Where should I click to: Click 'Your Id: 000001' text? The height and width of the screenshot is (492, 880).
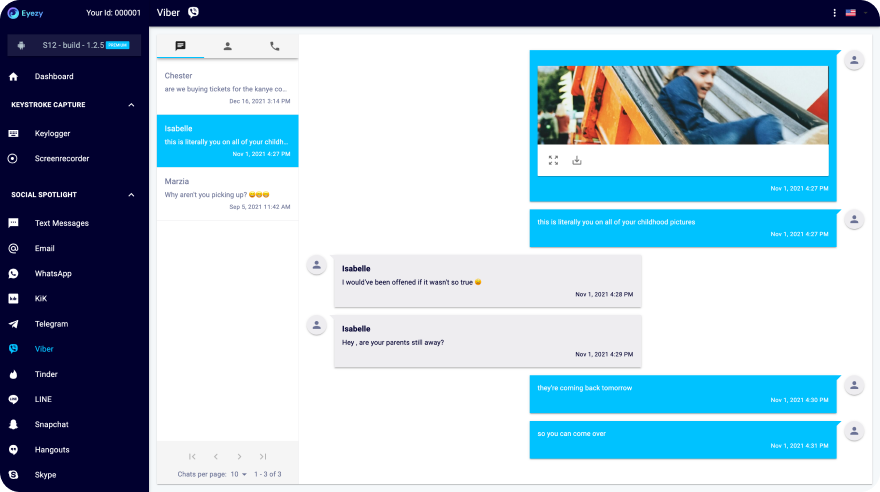click(113, 13)
